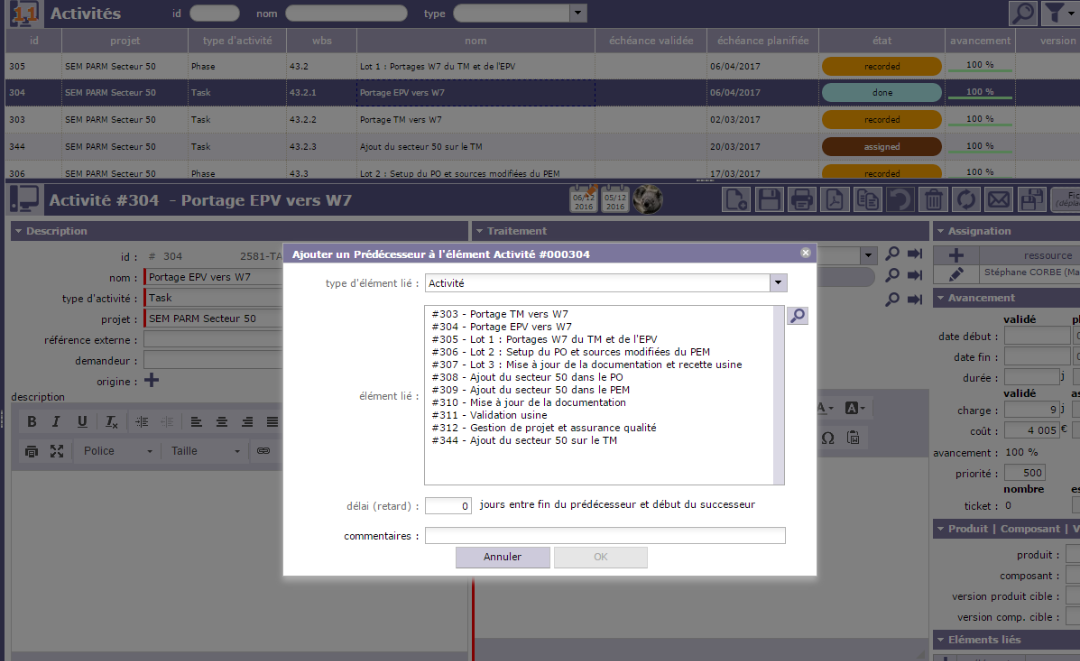Image resolution: width=1080 pixels, height=661 pixels.
Task: Open the type filter dropdown in header
Action: tap(578, 13)
